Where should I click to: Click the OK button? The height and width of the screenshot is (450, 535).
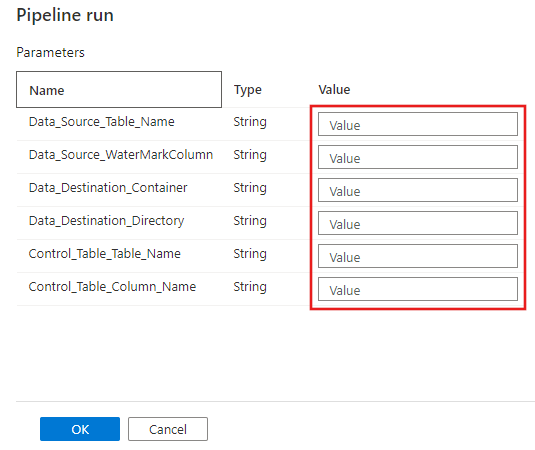(x=80, y=429)
